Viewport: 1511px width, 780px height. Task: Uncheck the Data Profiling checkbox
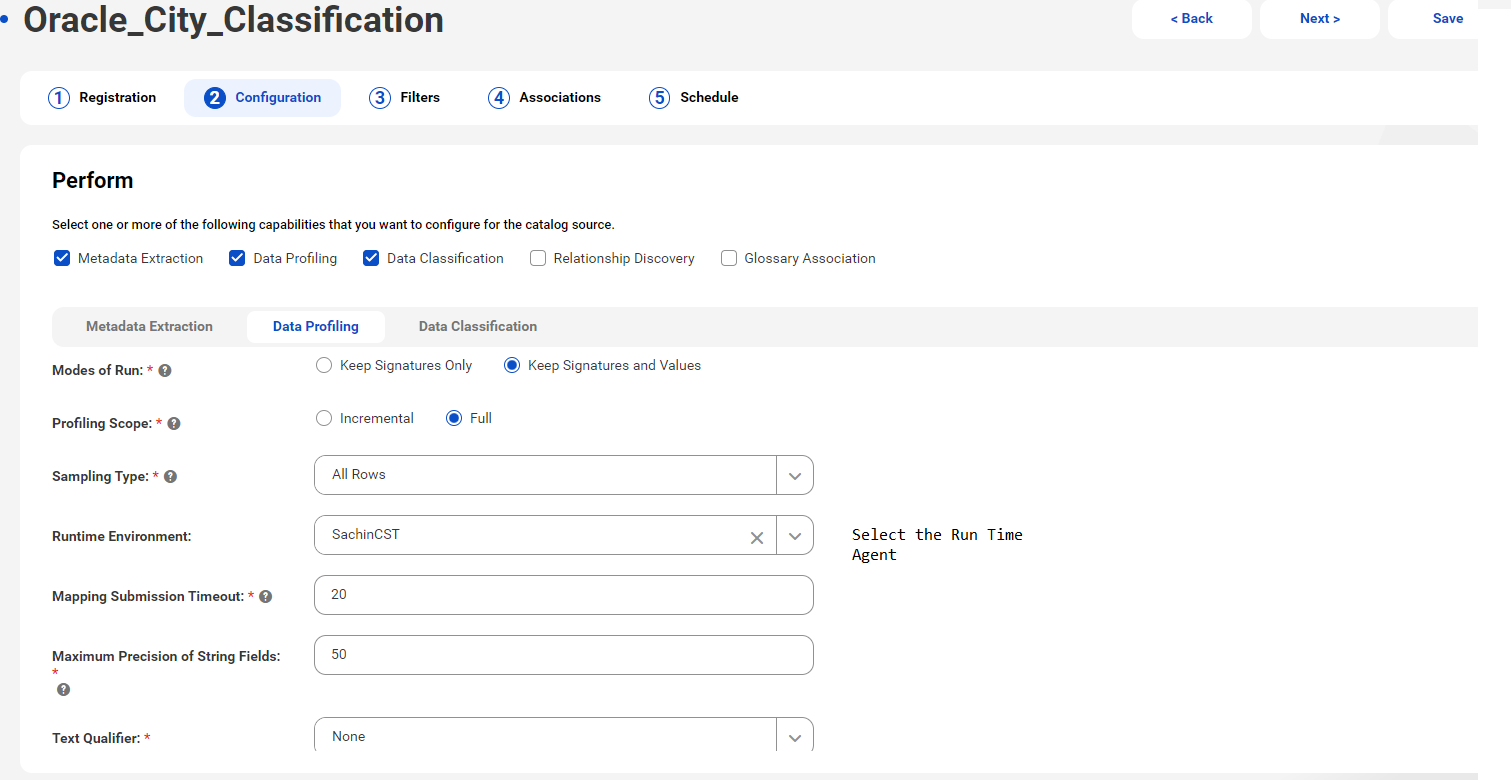tap(237, 258)
